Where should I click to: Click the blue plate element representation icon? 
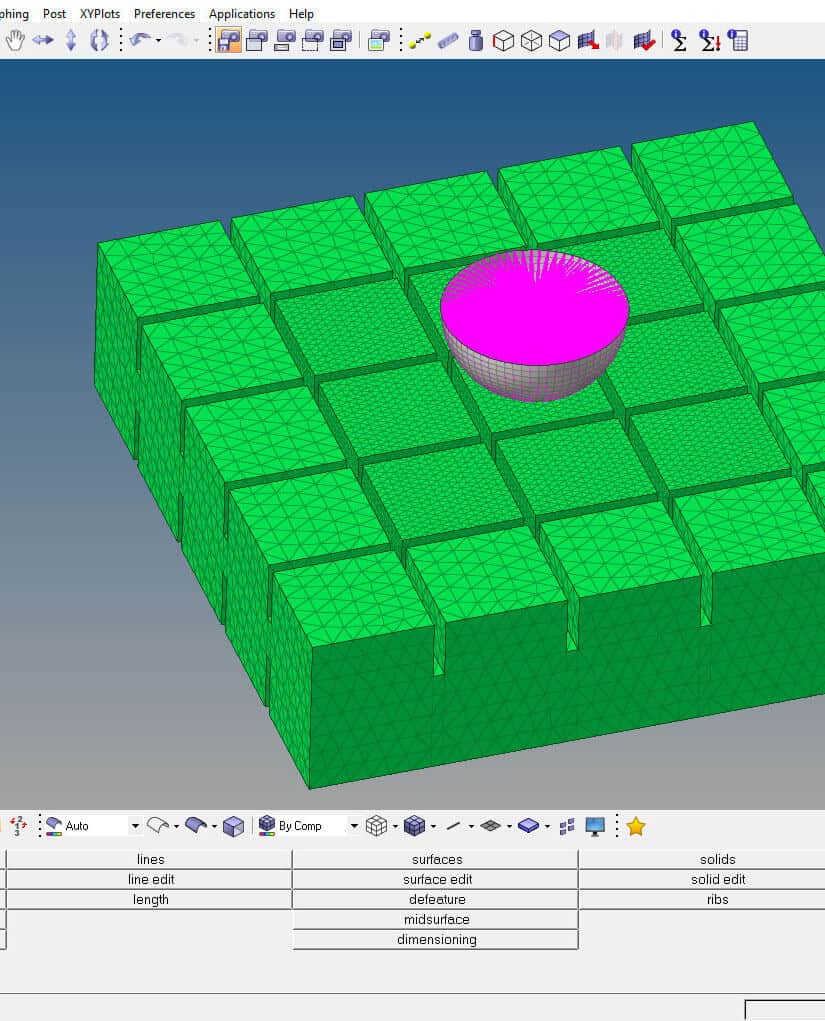tap(528, 826)
